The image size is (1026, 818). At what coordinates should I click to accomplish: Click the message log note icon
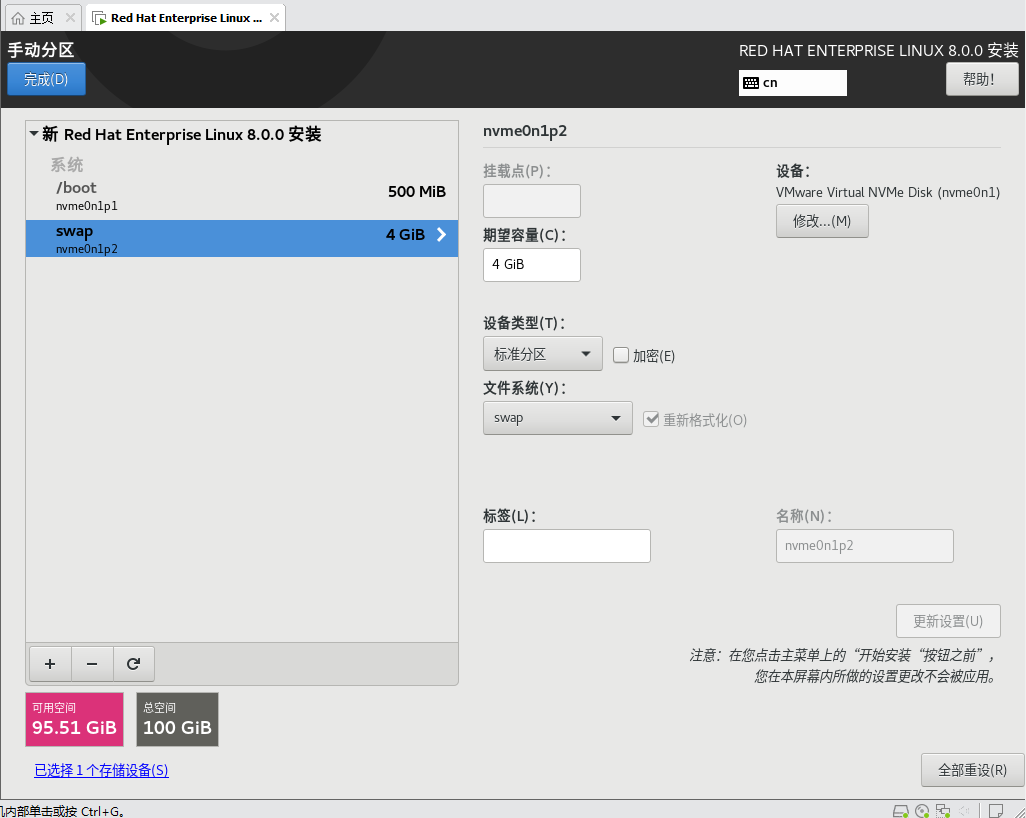[x=995, y=811]
